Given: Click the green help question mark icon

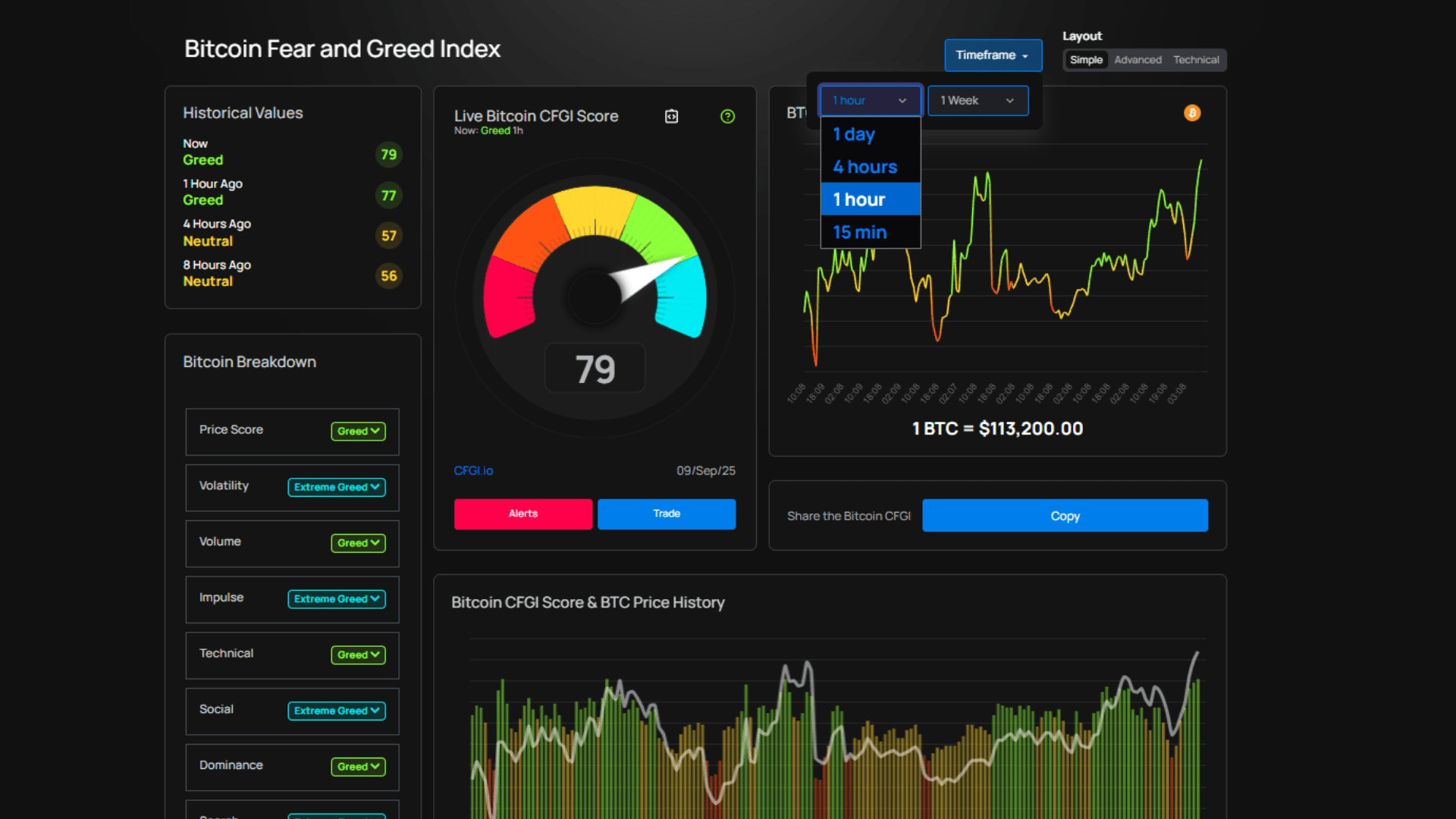Looking at the screenshot, I should 727,116.
